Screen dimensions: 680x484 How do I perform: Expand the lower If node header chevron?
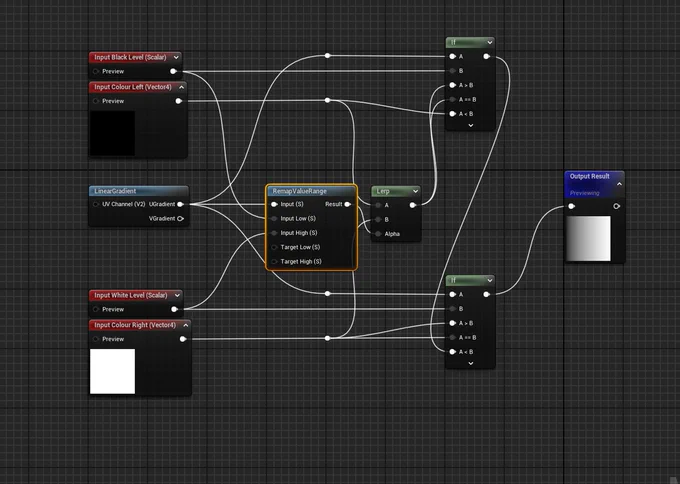[x=490, y=281]
